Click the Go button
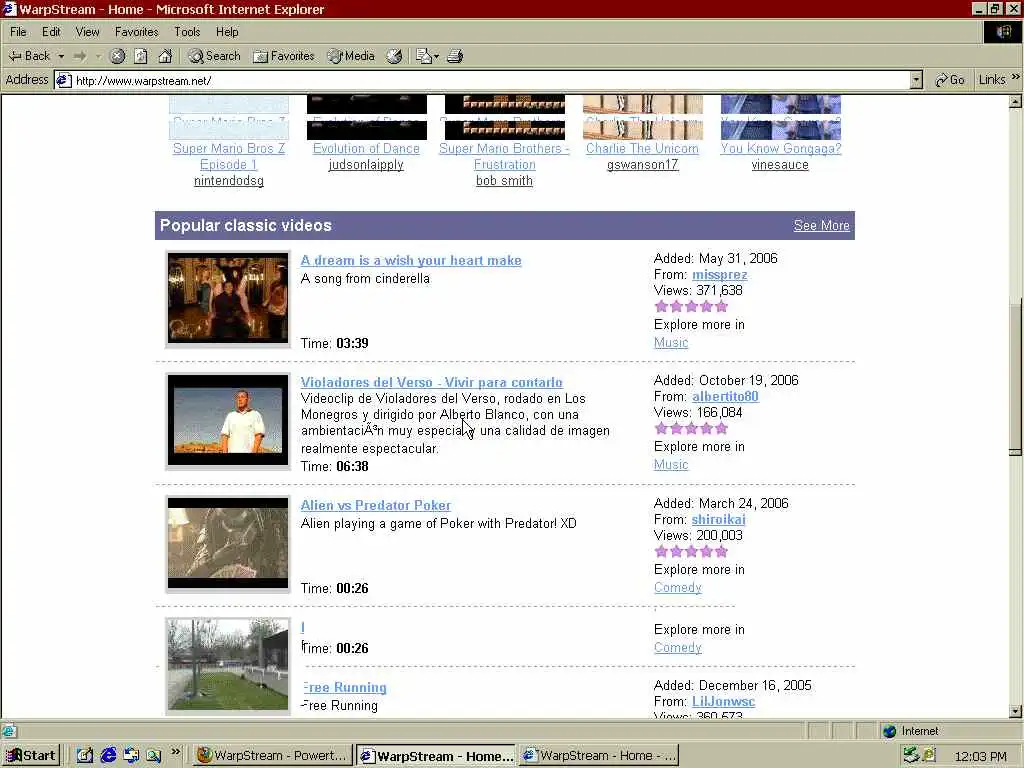 tap(950, 80)
